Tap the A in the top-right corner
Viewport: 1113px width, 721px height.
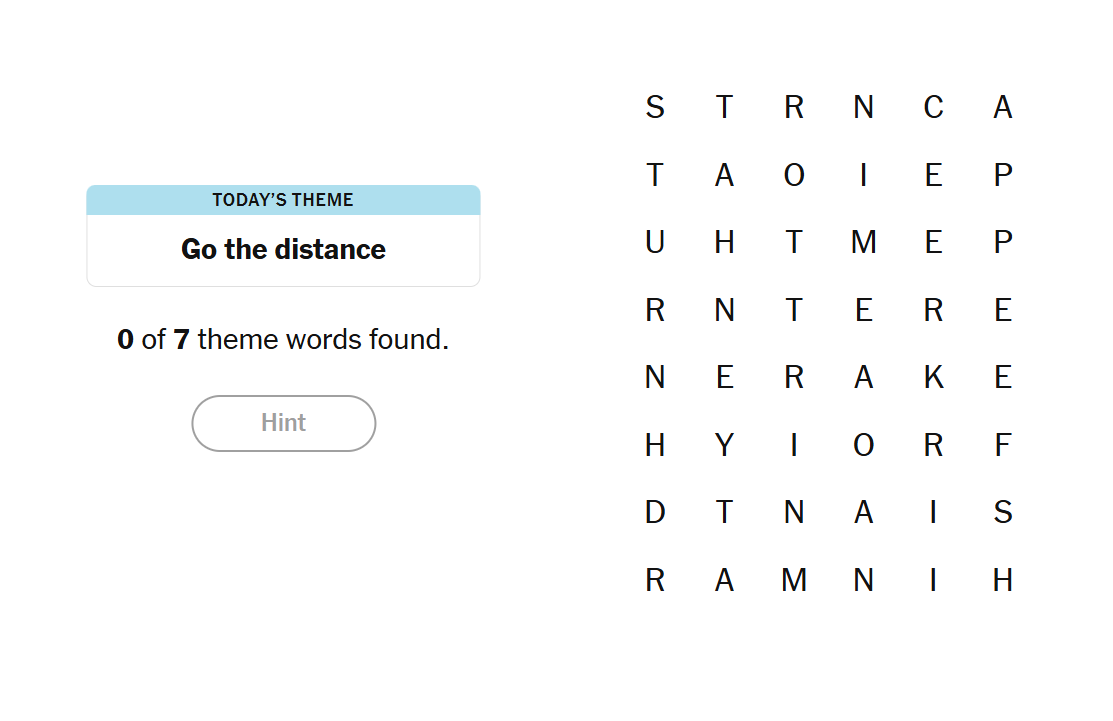[1003, 107]
